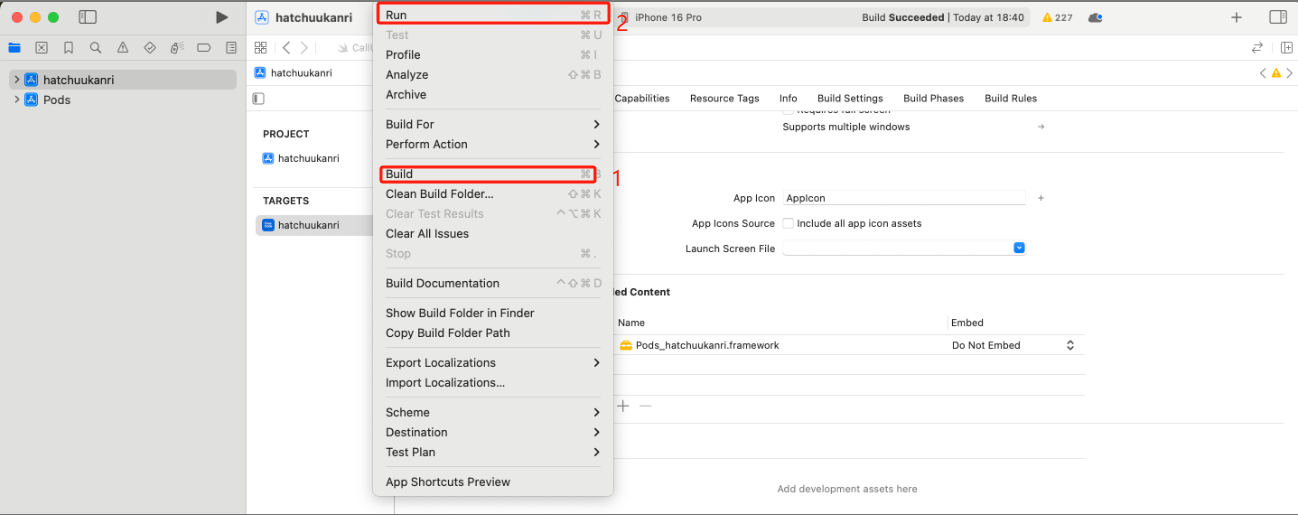This screenshot has width=1298, height=515.
Task: Expand the Build For submenu
Action: click(x=494, y=124)
